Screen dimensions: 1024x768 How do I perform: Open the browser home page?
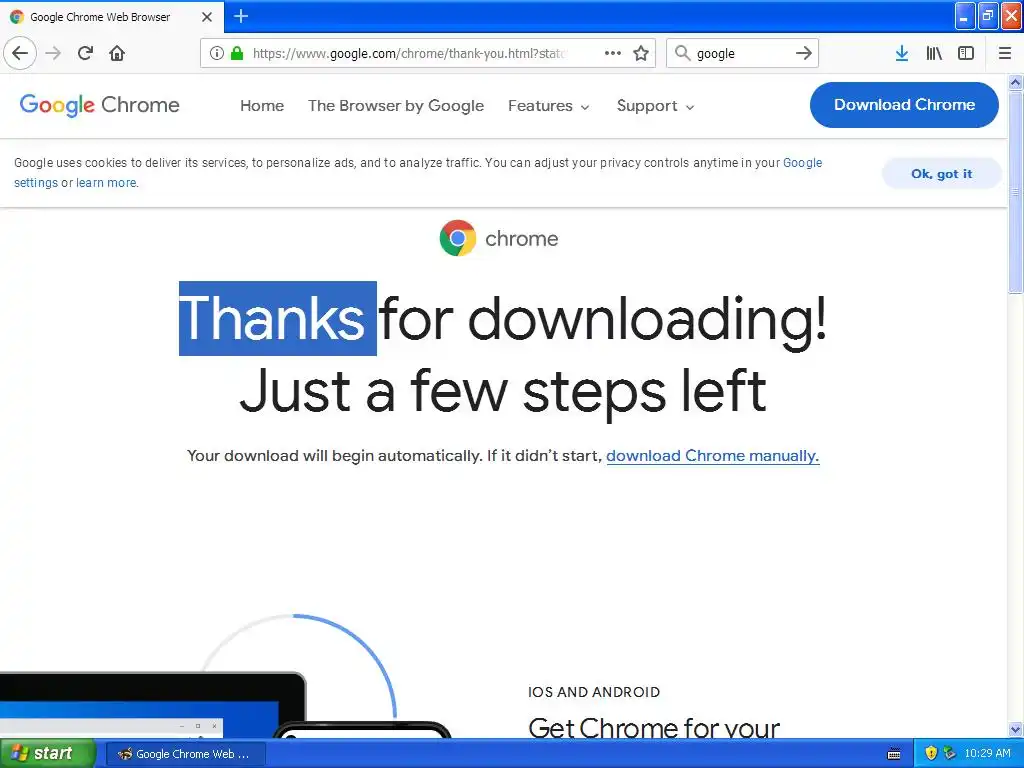click(x=117, y=53)
